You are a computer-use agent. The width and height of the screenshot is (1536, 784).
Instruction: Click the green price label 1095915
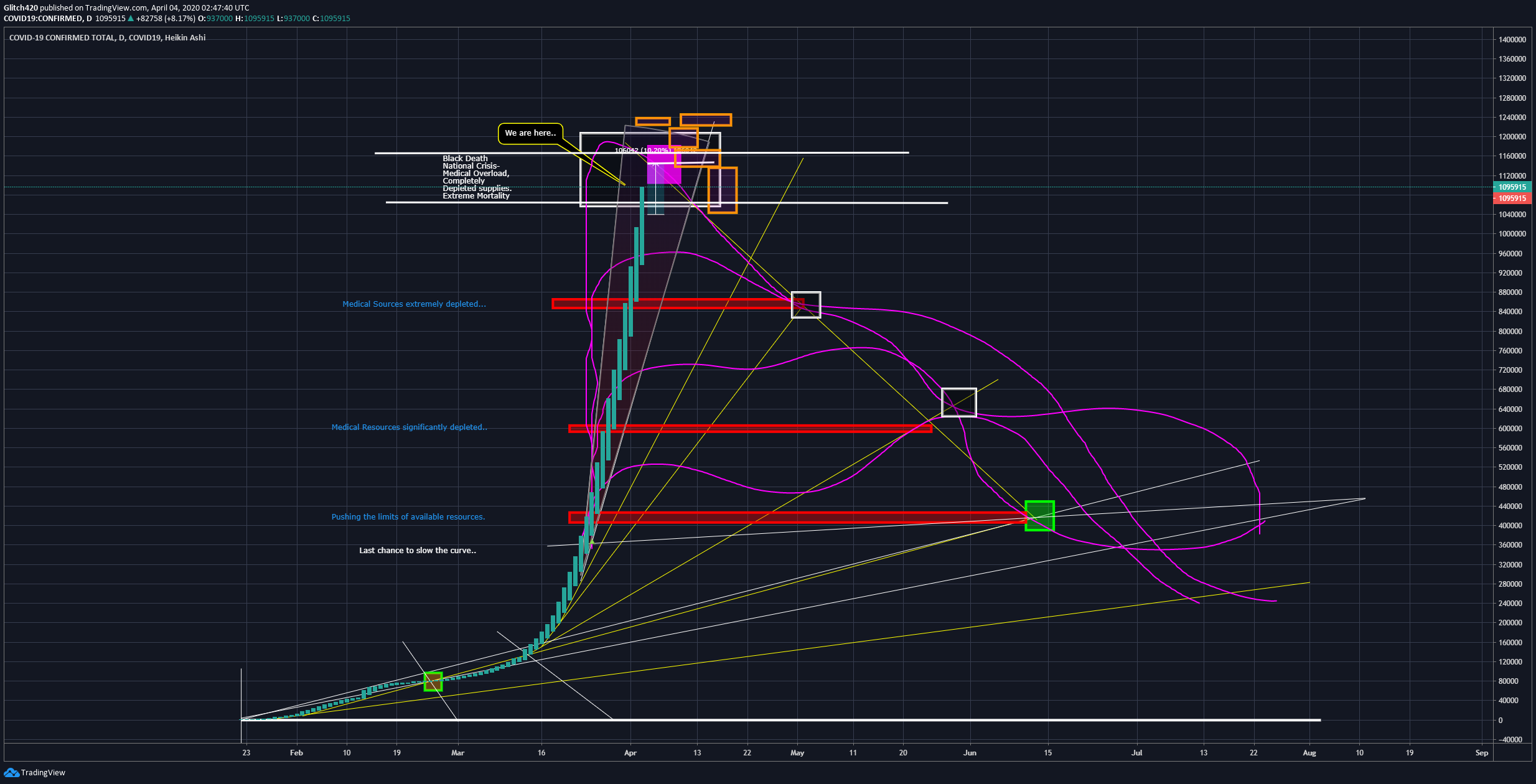[x=1512, y=187]
